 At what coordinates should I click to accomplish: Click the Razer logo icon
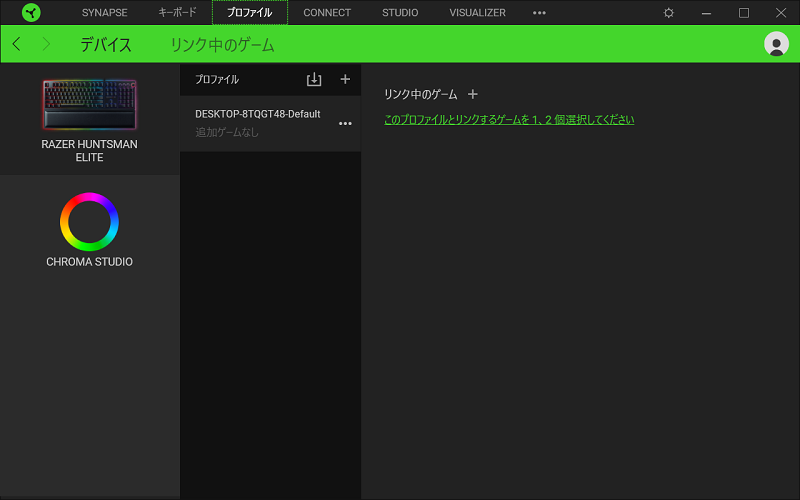[31, 12]
